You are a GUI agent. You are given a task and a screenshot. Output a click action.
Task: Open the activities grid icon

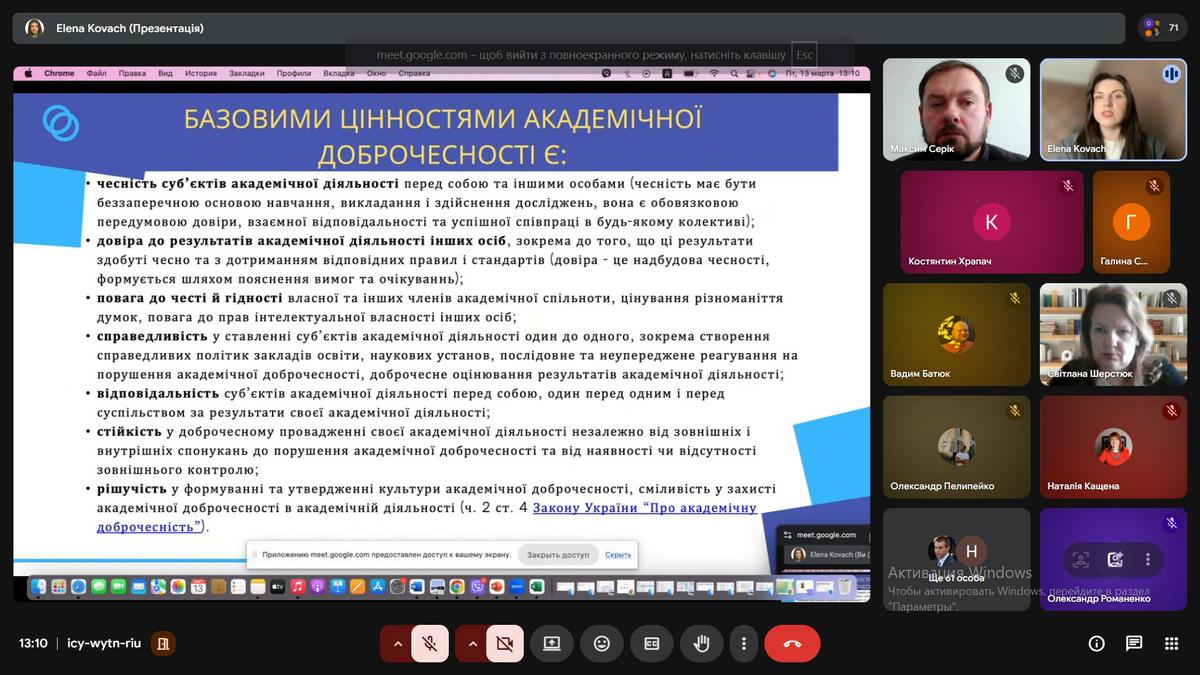coord(1171,643)
